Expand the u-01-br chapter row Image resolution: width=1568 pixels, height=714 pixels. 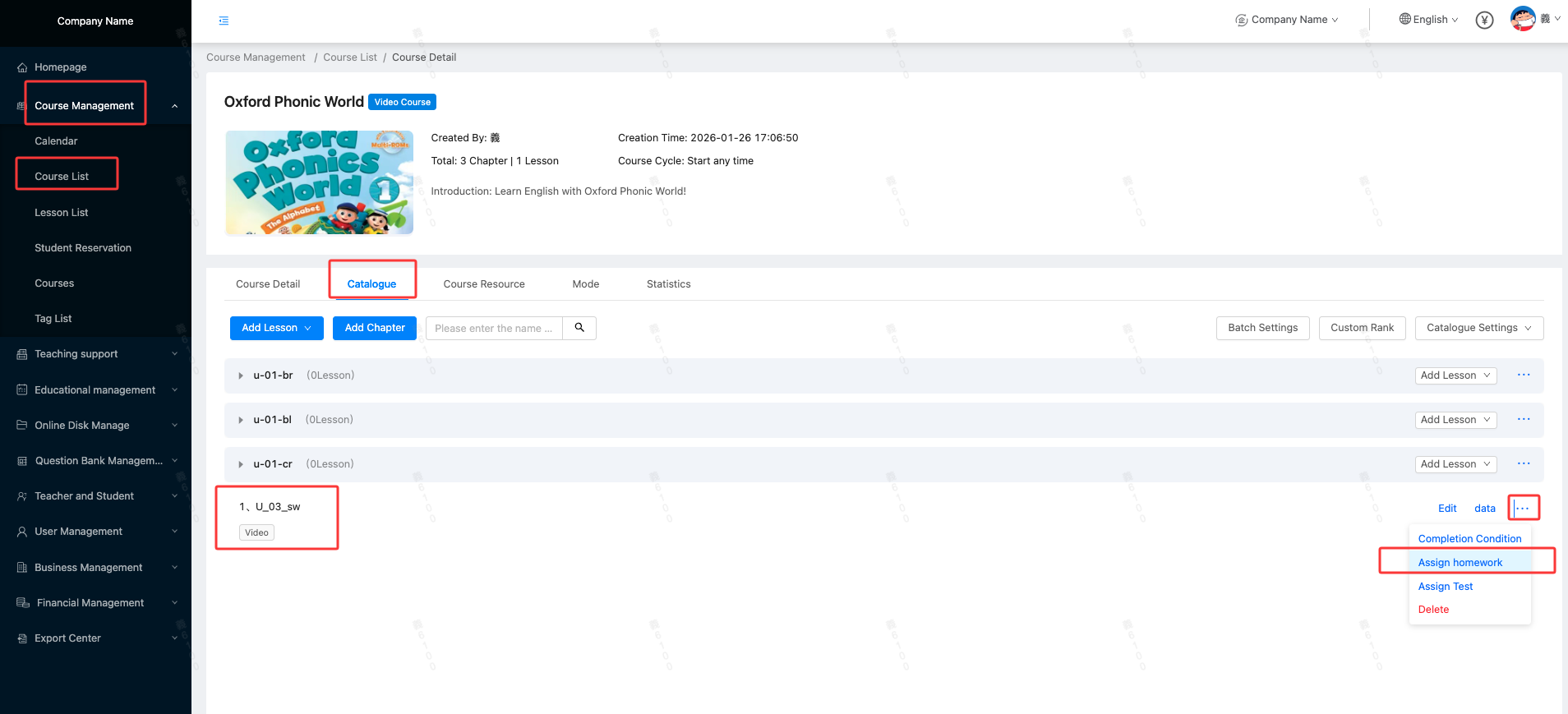[x=241, y=375]
